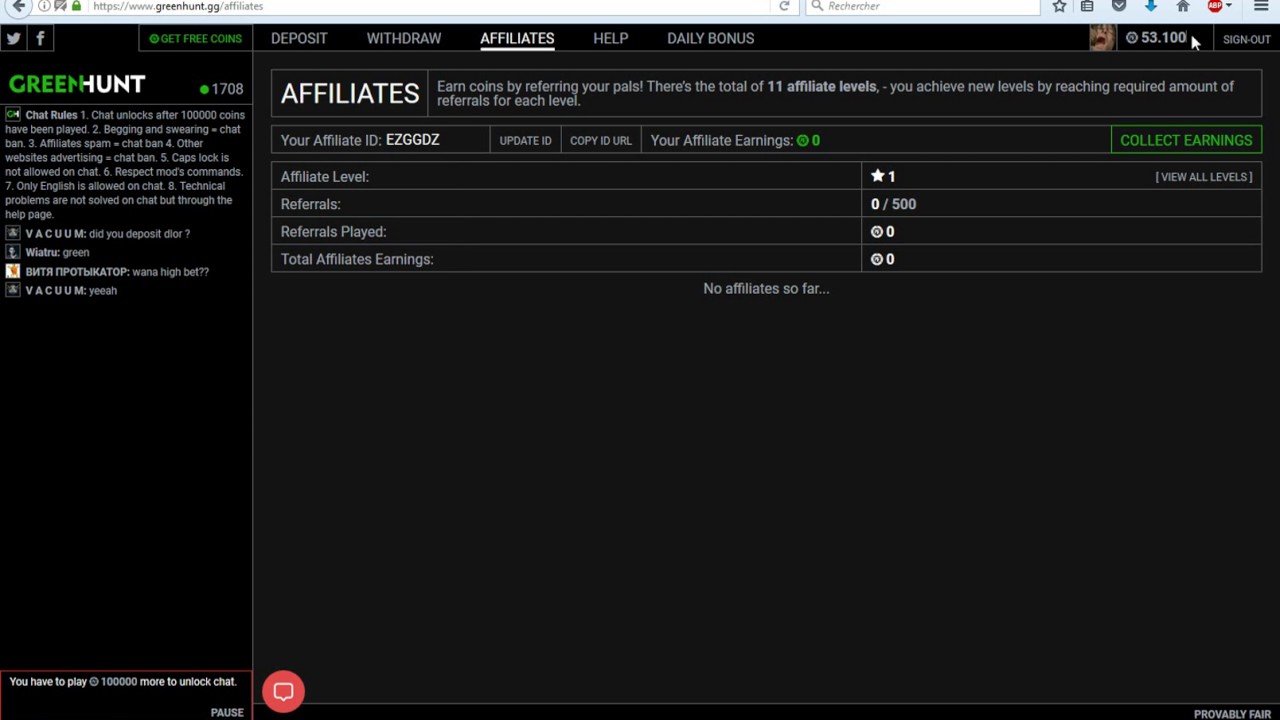Click the Referrals Played coin icon

pos(876,232)
